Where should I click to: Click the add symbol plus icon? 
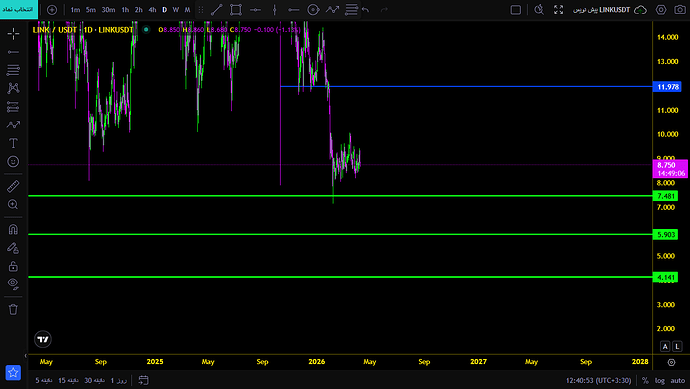click(x=52, y=10)
